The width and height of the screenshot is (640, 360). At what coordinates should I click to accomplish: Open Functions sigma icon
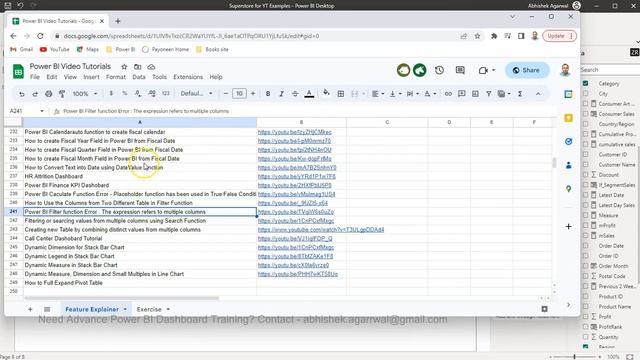pyautogui.click(x=520, y=94)
